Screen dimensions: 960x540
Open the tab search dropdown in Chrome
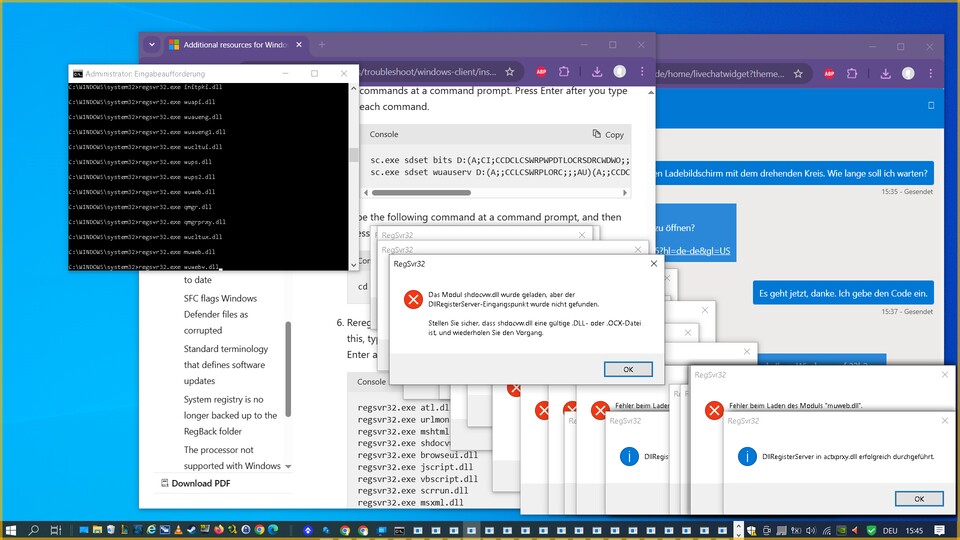[x=151, y=45]
